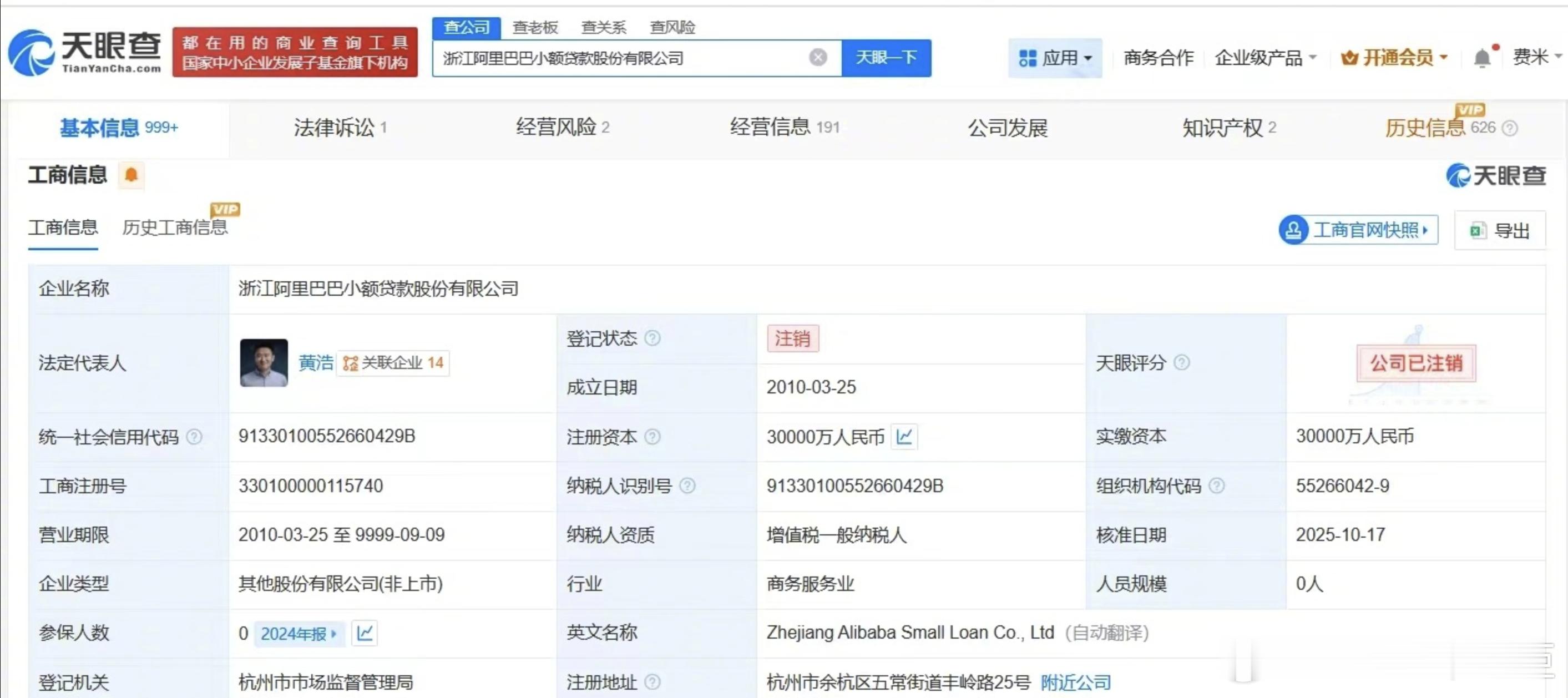Click the TianYanCha logo at the top left
This screenshot has height=698, width=1568.
[85, 52]
